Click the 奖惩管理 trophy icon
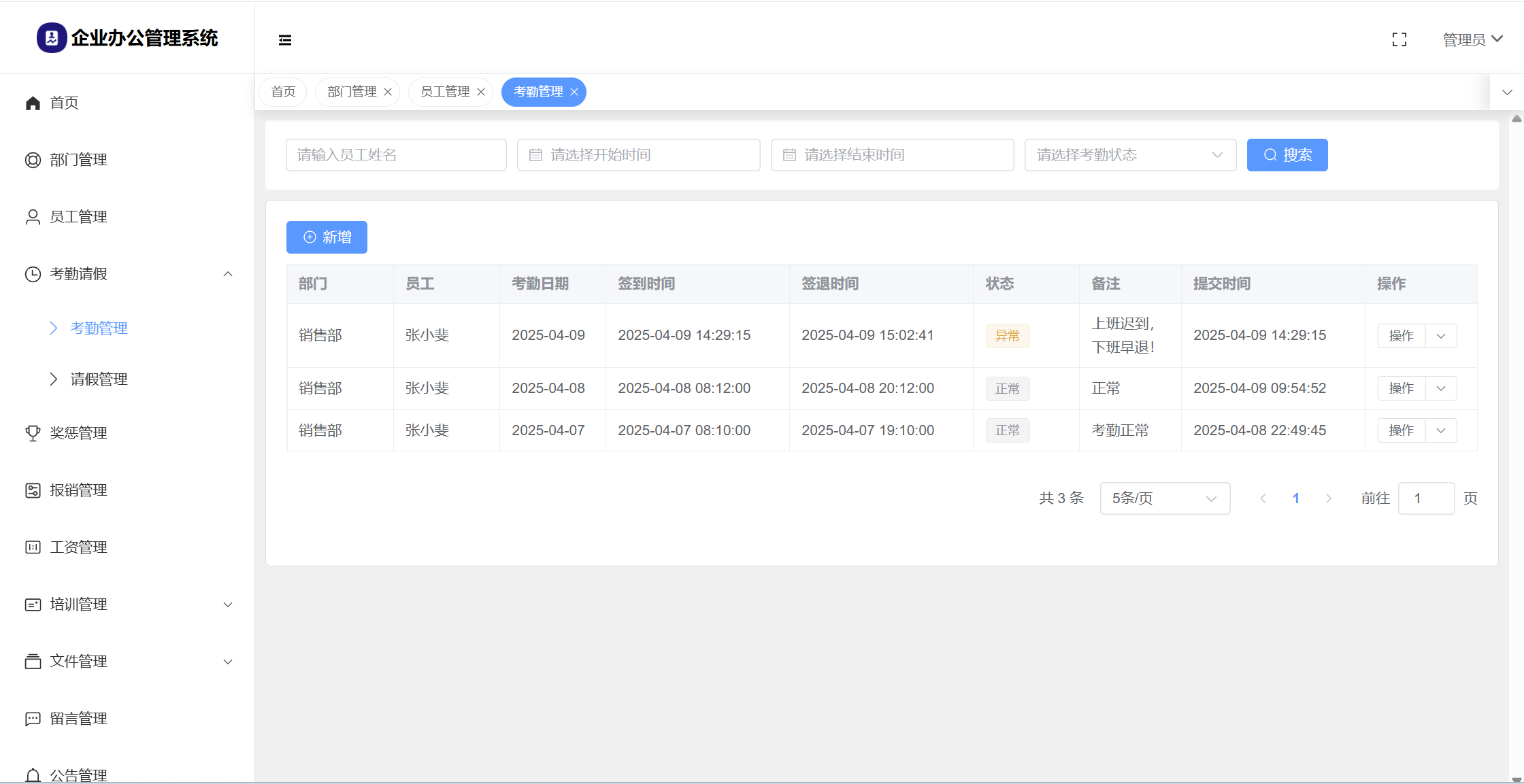 point(33,433)
